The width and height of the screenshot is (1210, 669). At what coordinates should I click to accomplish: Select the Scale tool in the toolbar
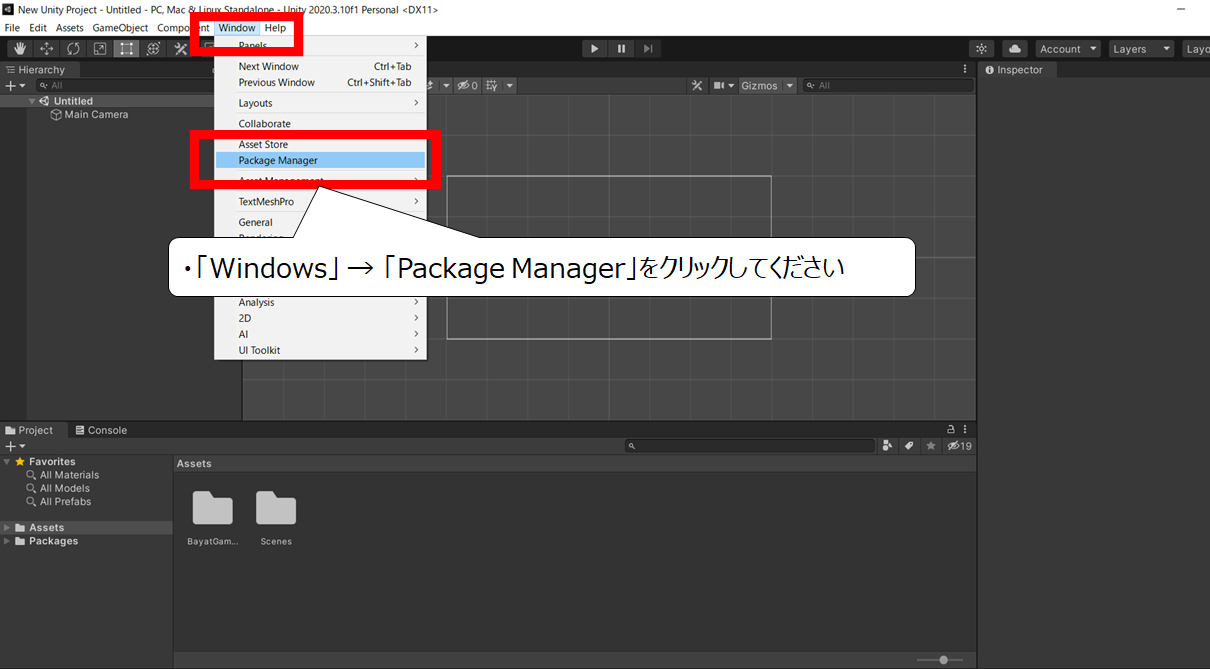point(100,49)
